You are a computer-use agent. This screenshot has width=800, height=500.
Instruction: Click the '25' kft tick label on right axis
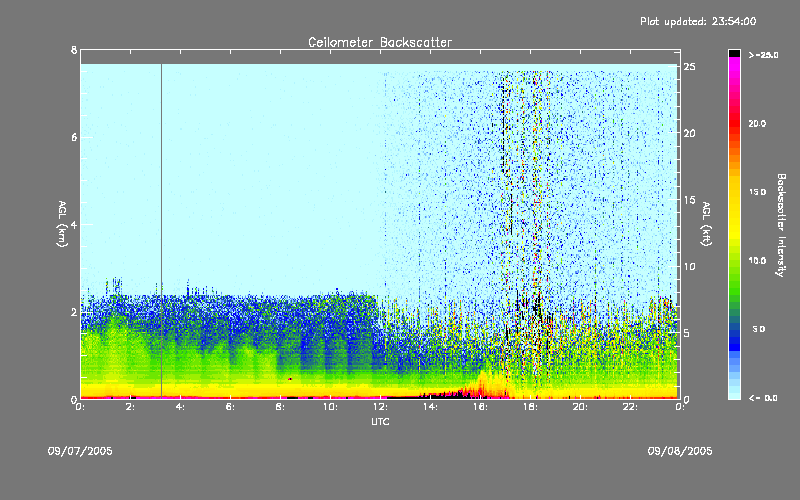coord(690,67)
